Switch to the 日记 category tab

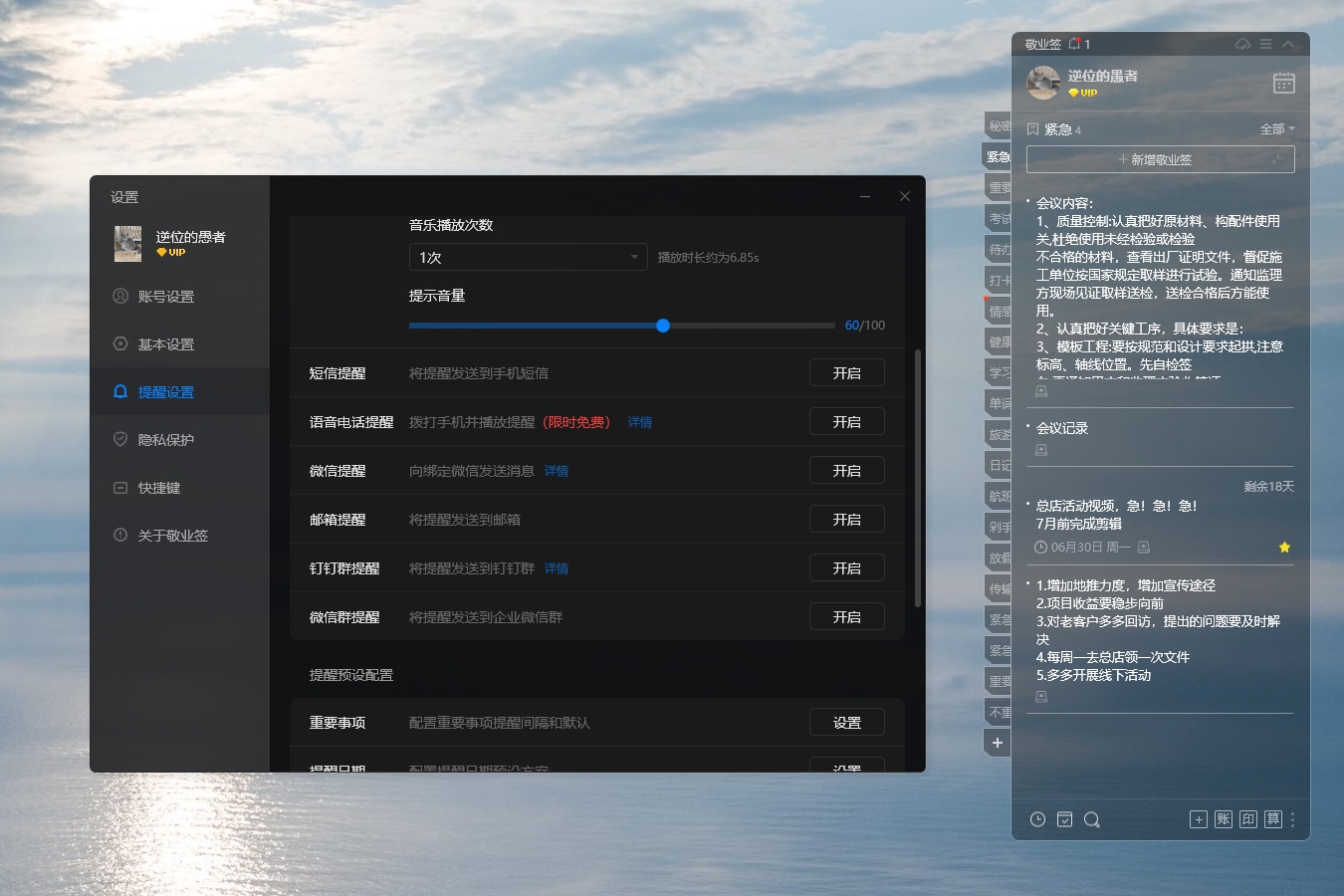[998, 465]
